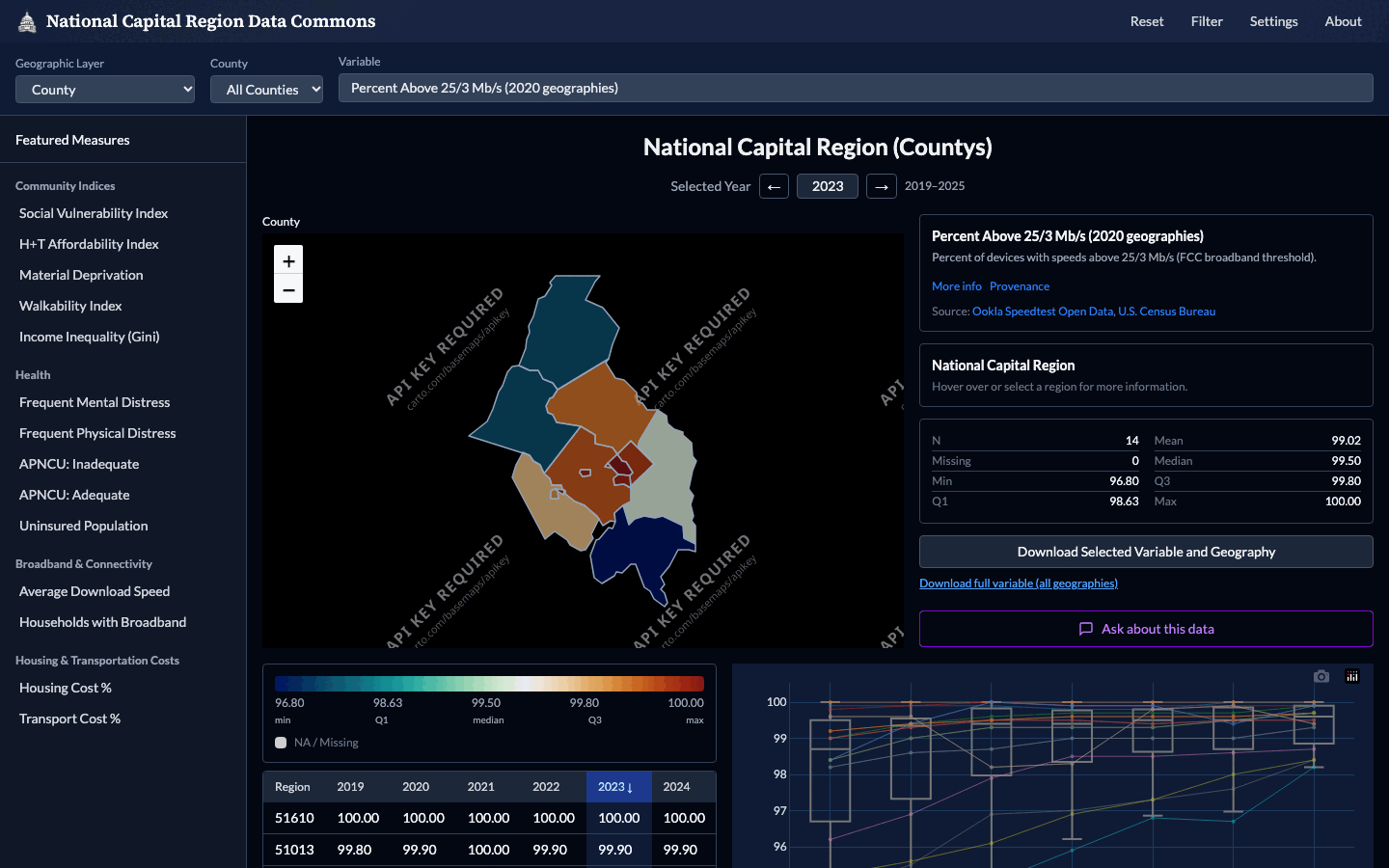
Task: Open the About page
Action: pyautogui.click(x=1343, y=21)
